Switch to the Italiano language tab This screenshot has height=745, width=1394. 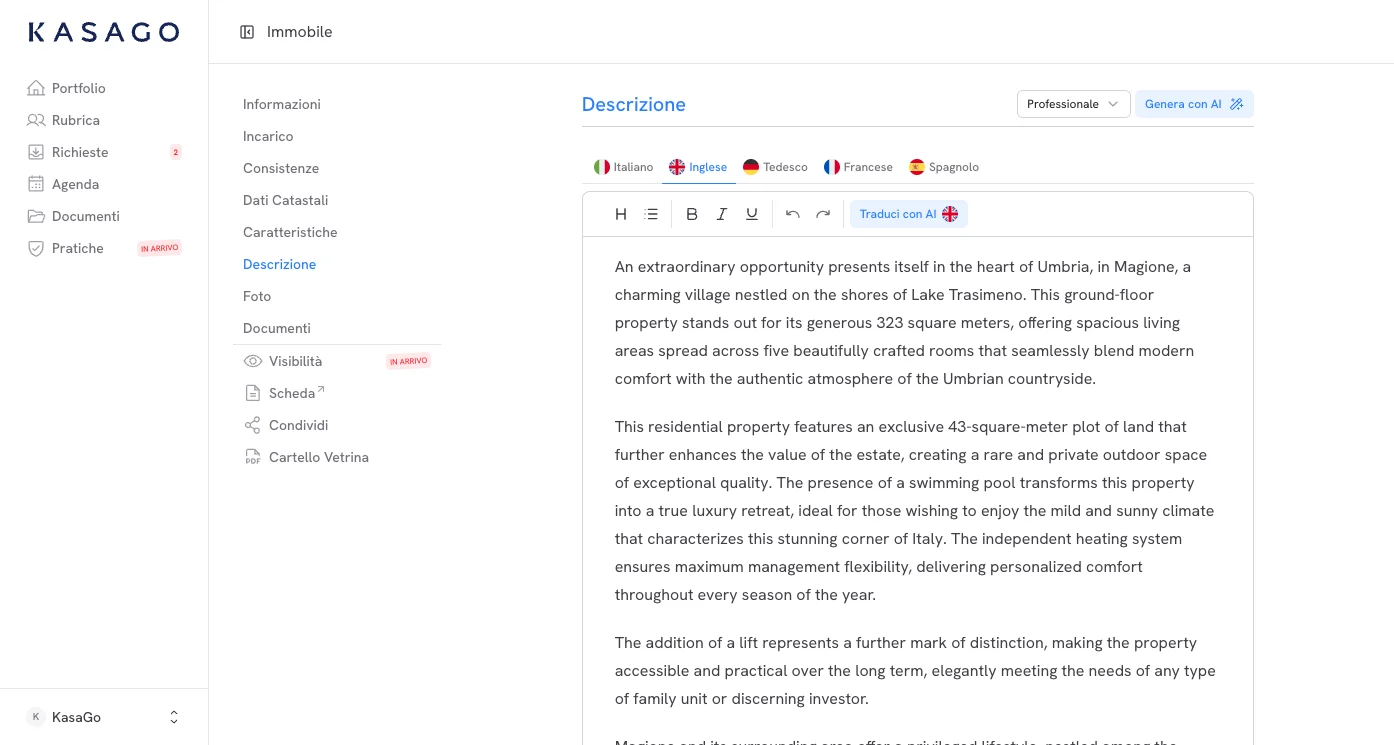(623, 167)
